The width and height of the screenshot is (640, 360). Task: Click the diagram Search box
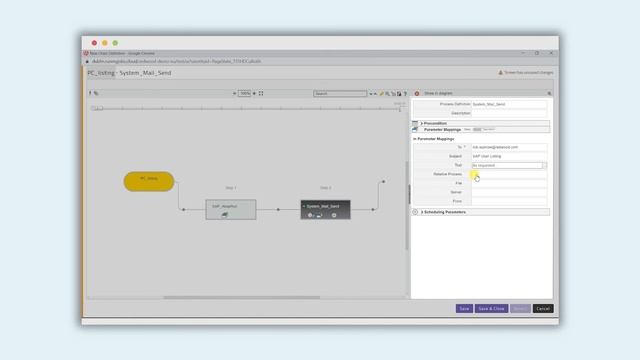click(340, 93)
